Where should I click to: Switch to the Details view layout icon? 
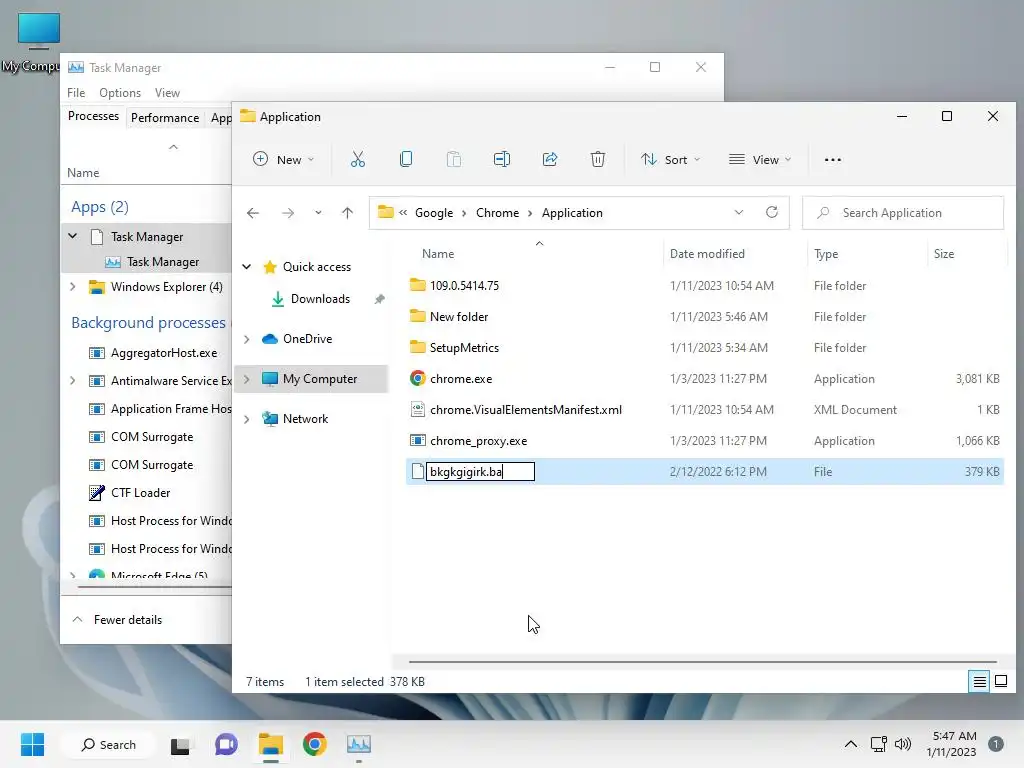[x=979, y=682]
